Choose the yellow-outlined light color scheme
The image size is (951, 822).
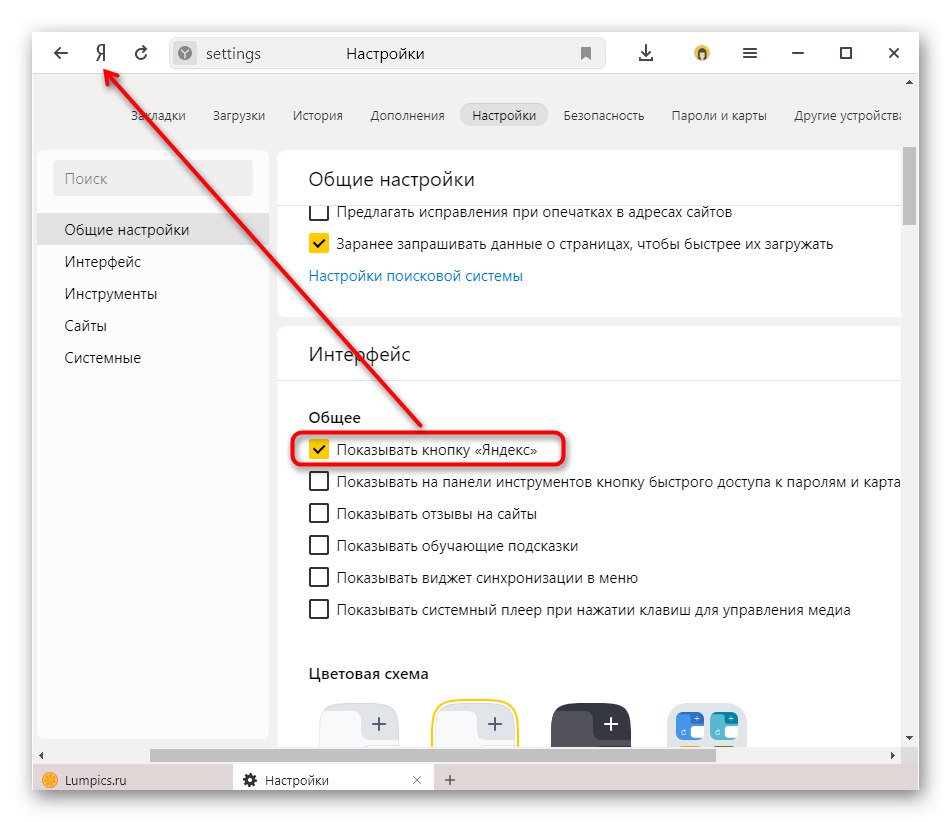[x=475, y=724]
